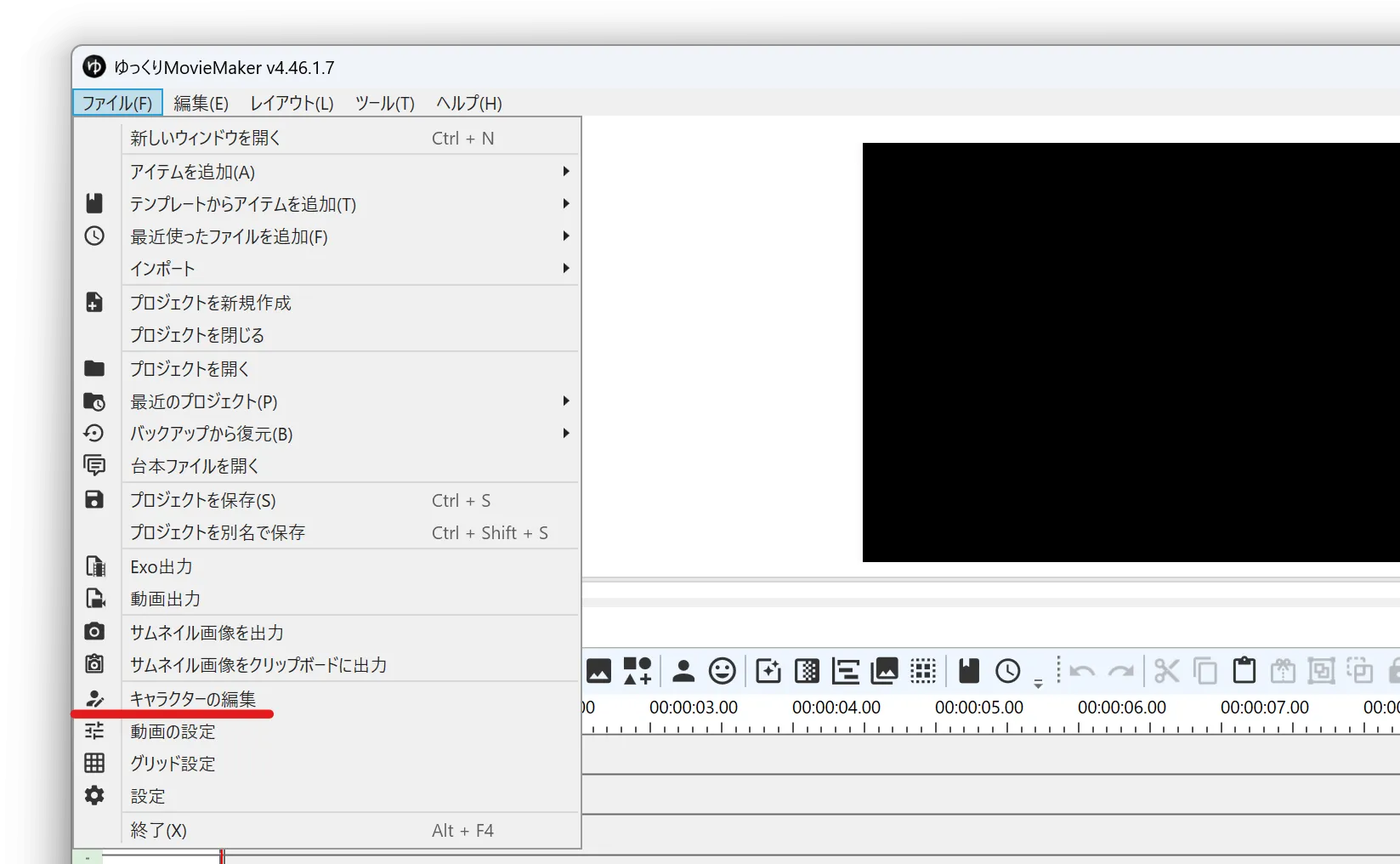This screenshot has width=1400, height=864.
Task: Open the ヘルプ(H) menu
Action: (x=469, y=103)
